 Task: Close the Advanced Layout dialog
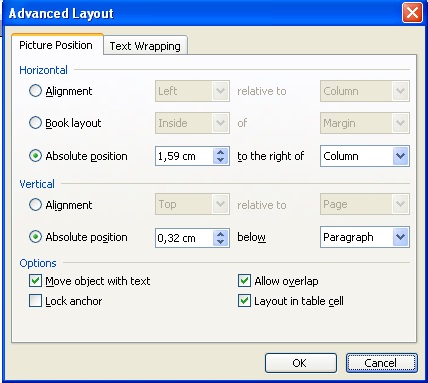412,13
